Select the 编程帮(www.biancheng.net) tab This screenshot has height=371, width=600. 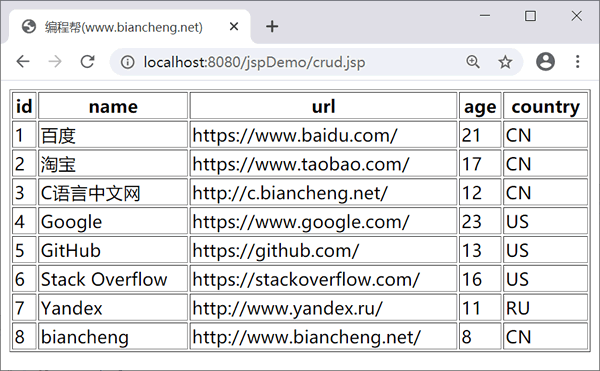coord(129,27)
